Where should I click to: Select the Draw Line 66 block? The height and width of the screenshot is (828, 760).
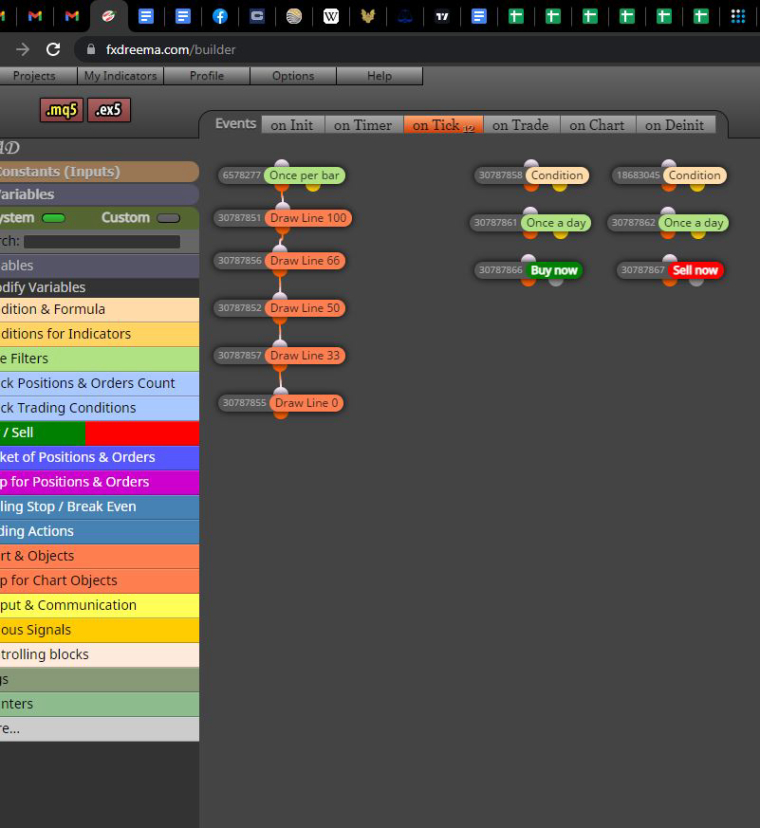click(x=305, y=261)
